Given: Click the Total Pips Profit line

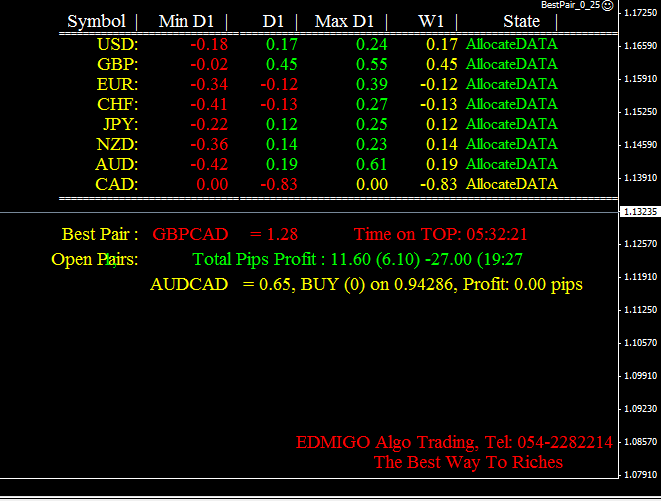Looking at the screenshot, I should point(357,259).
